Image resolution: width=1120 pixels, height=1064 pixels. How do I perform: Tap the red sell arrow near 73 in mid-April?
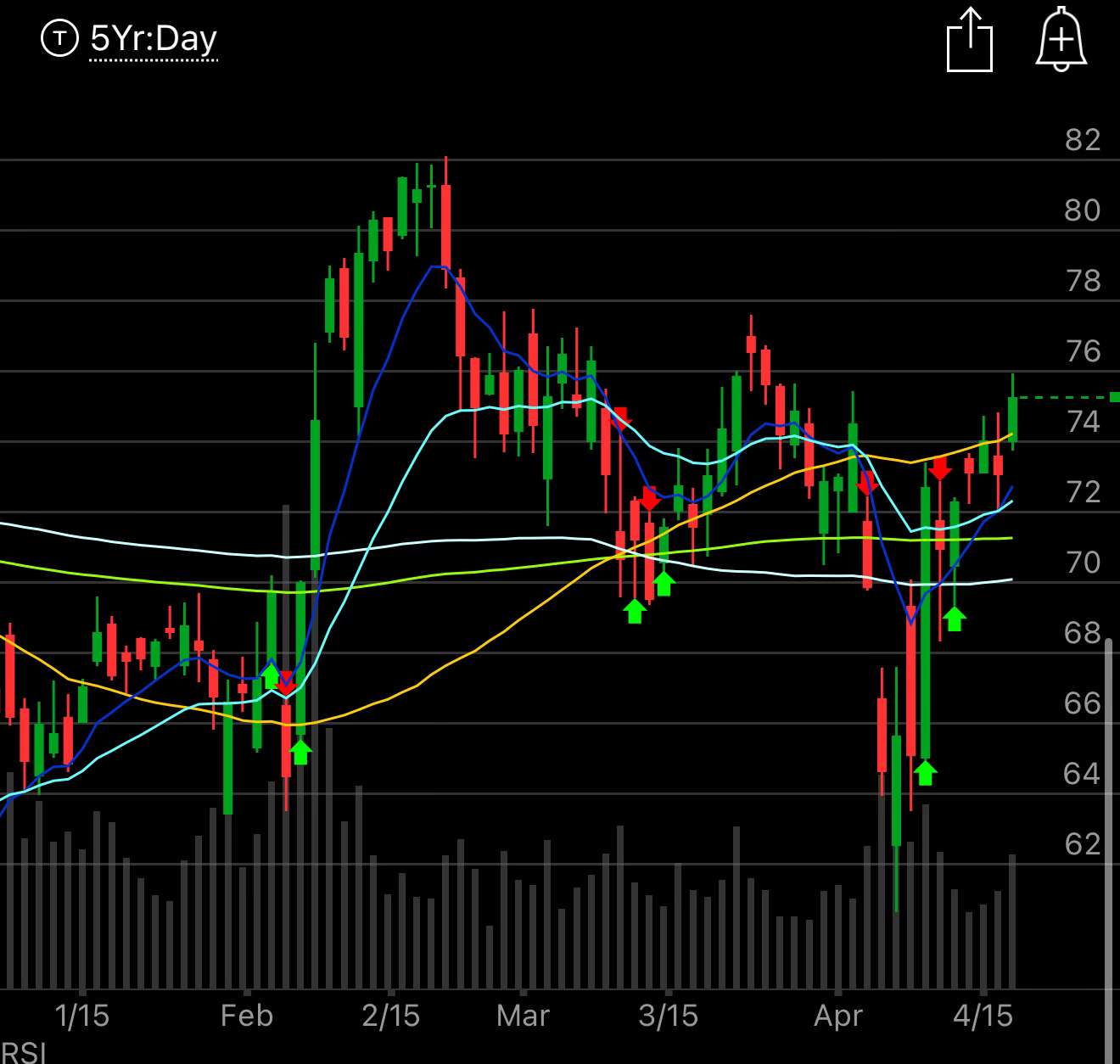coord(938,468)
